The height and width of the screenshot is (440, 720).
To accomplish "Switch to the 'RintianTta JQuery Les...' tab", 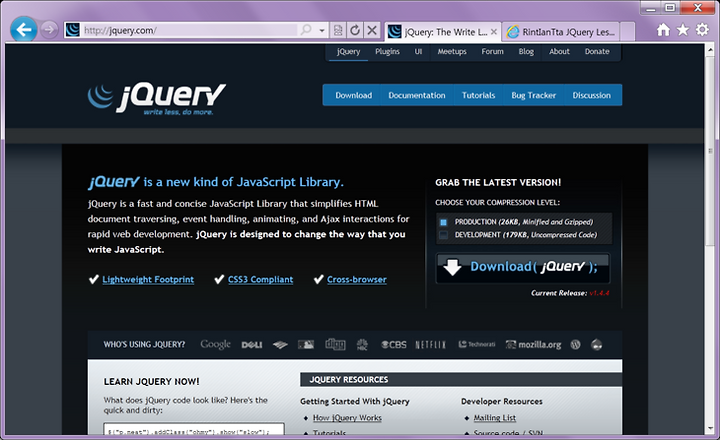I will pos(561,32).
